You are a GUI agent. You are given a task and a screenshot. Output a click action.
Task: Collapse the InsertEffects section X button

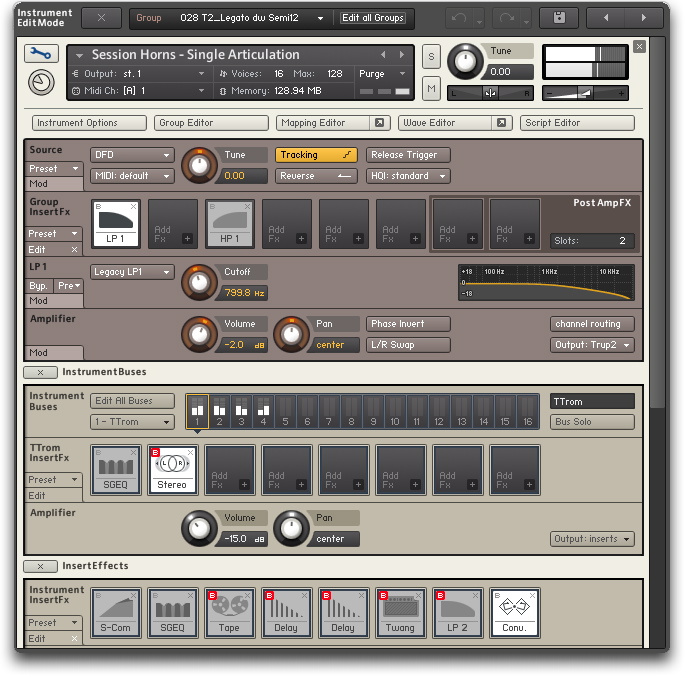click(x=40, y=566)
